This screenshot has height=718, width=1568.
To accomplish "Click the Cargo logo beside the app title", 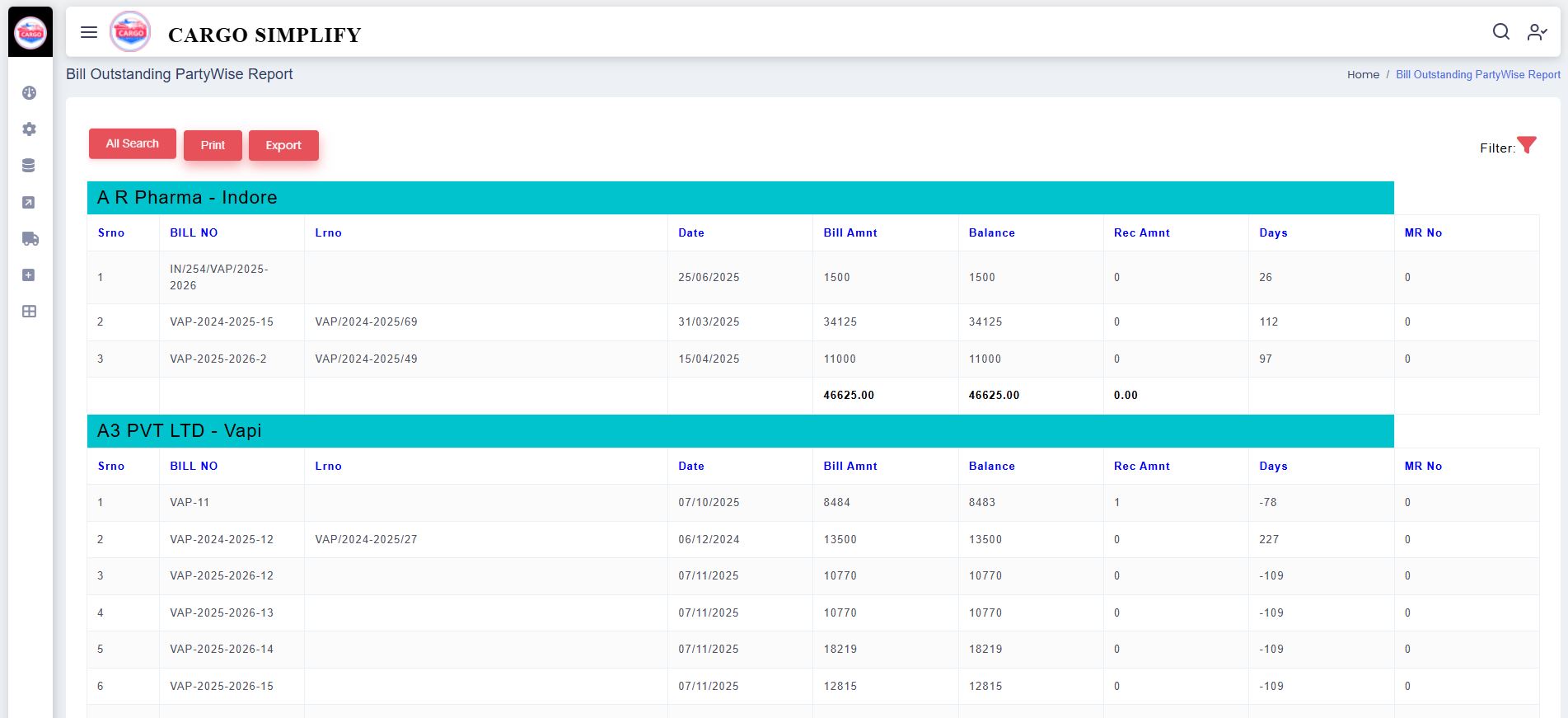I will click(130, 32).
